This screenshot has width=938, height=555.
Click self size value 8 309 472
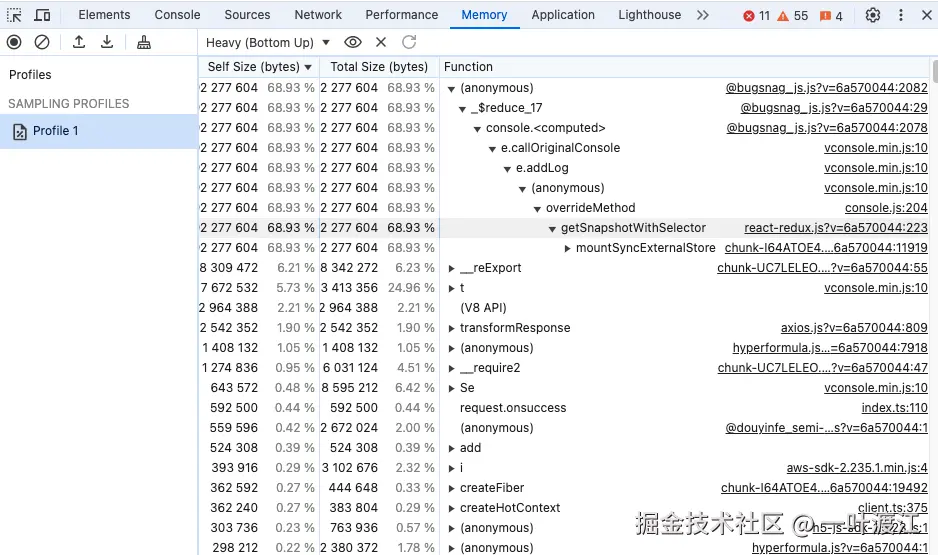click(x=229, y=268)
